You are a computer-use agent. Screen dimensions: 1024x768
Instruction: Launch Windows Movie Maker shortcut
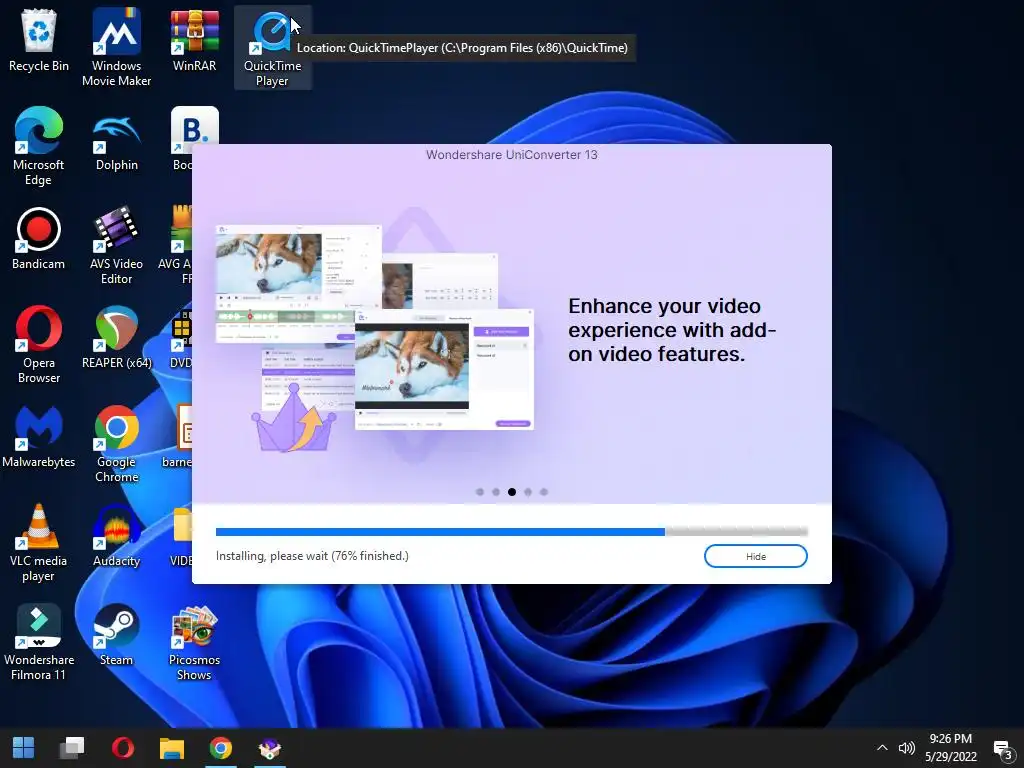(116, 48)
